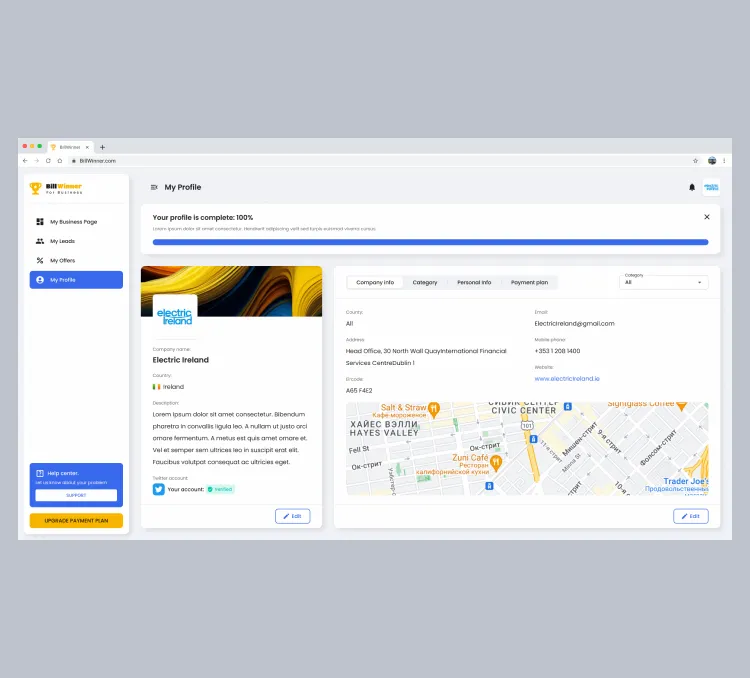Image resolution: width=750 pixels, height=678 pixels.
Task: Dismiss the profile complete banner
Action: coord(707,216)
